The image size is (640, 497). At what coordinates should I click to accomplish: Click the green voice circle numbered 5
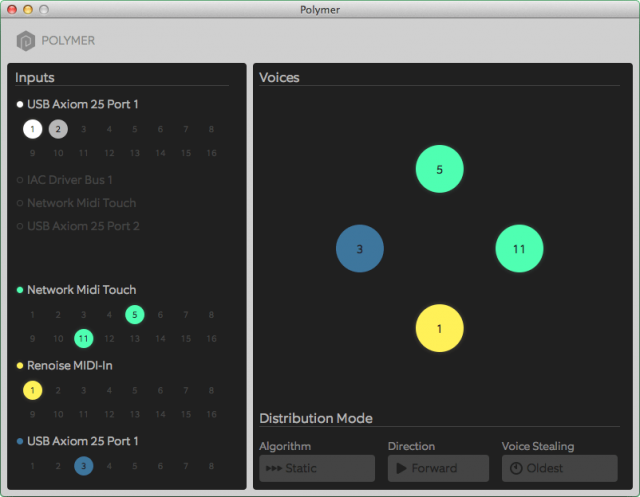point(439,170)
